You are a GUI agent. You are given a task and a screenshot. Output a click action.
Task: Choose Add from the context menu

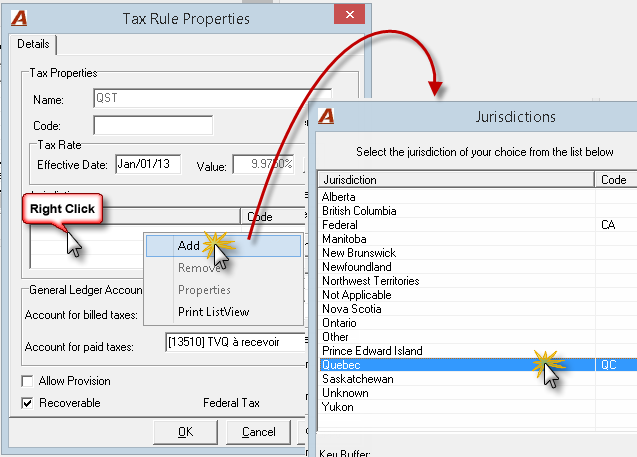[x=223, y=246]
